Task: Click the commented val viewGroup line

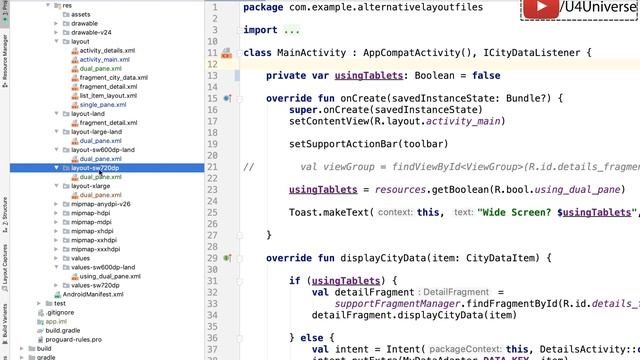Action: pyautogui.click(x=441, y=167)
